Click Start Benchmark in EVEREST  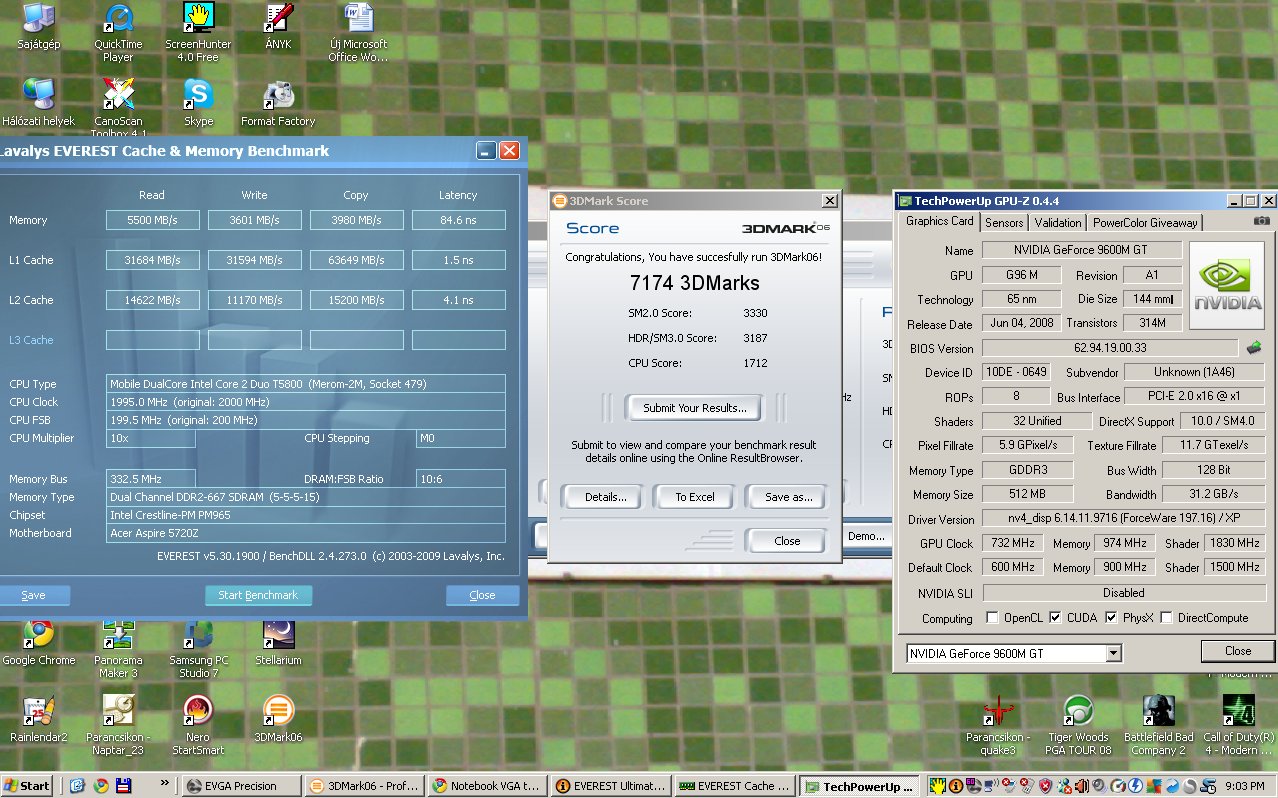click(x=258, y=595)
